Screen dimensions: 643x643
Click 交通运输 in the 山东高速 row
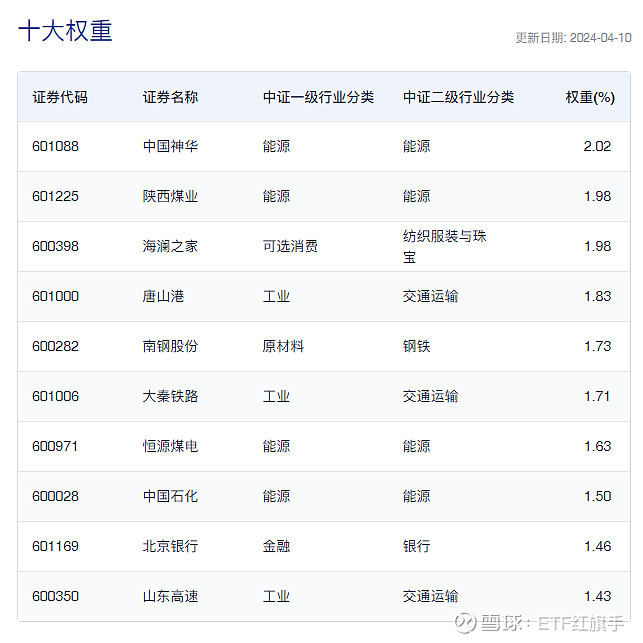pyautogui.click(x=430, y=597)
